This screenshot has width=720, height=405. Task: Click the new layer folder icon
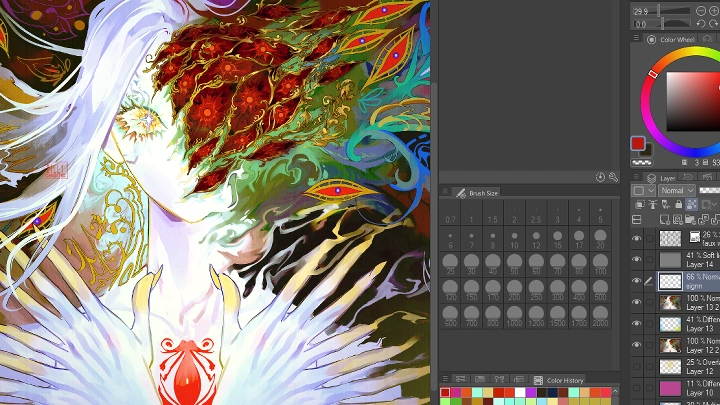coord(691,220)
